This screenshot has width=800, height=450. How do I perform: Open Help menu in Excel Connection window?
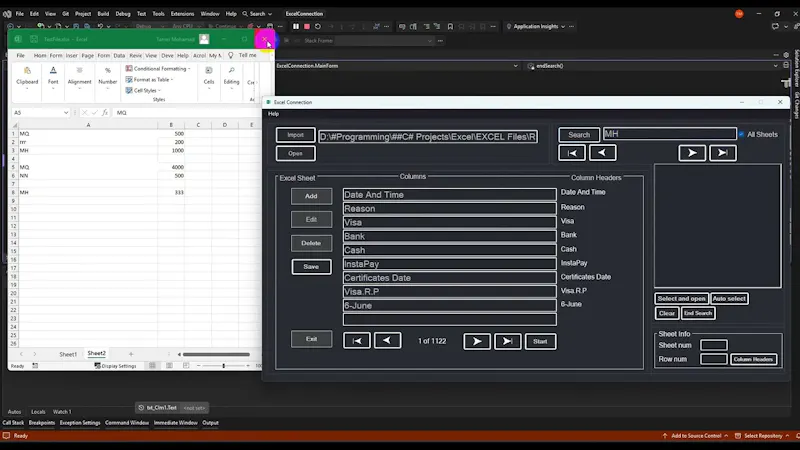[273, 114]
